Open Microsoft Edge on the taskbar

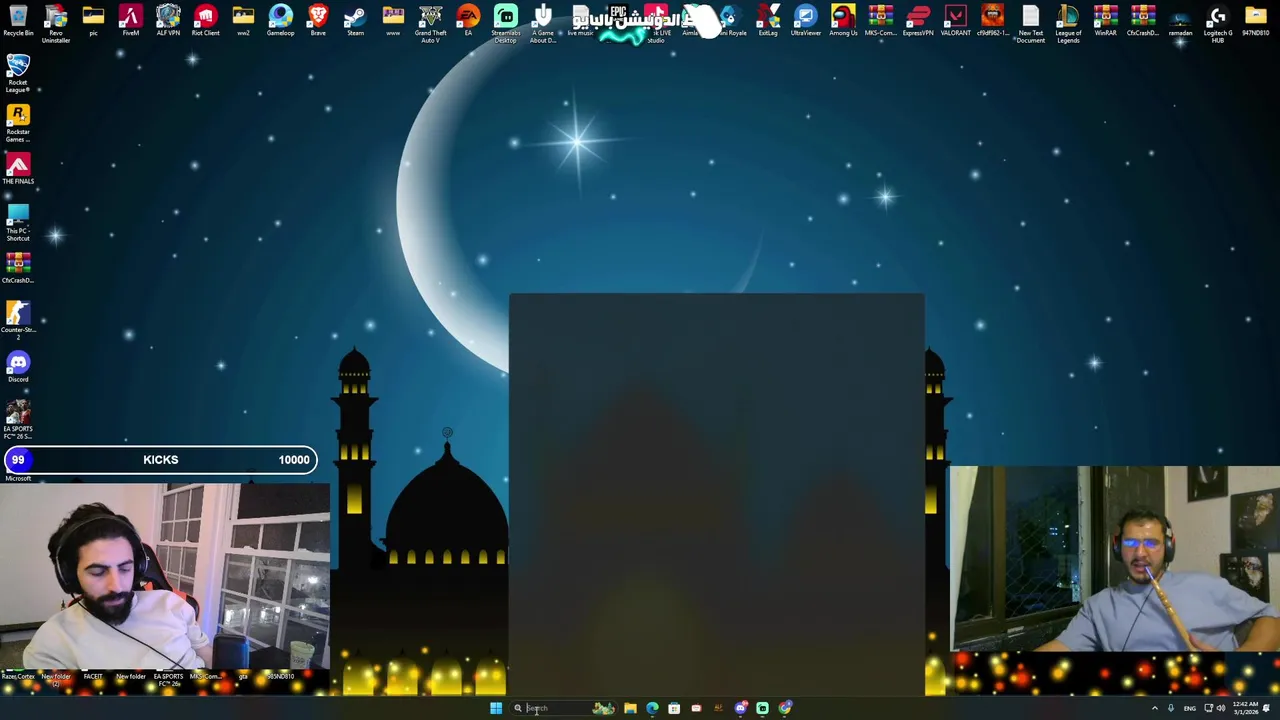pos(652,708)
